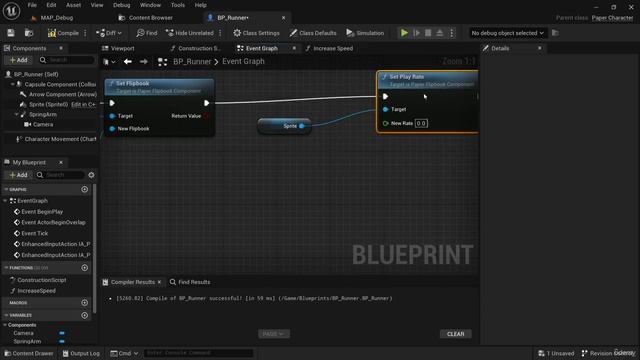Viewport: 640px width, 360px height.
Task: Open the Asset menu
Action: (x=73, y=5)
